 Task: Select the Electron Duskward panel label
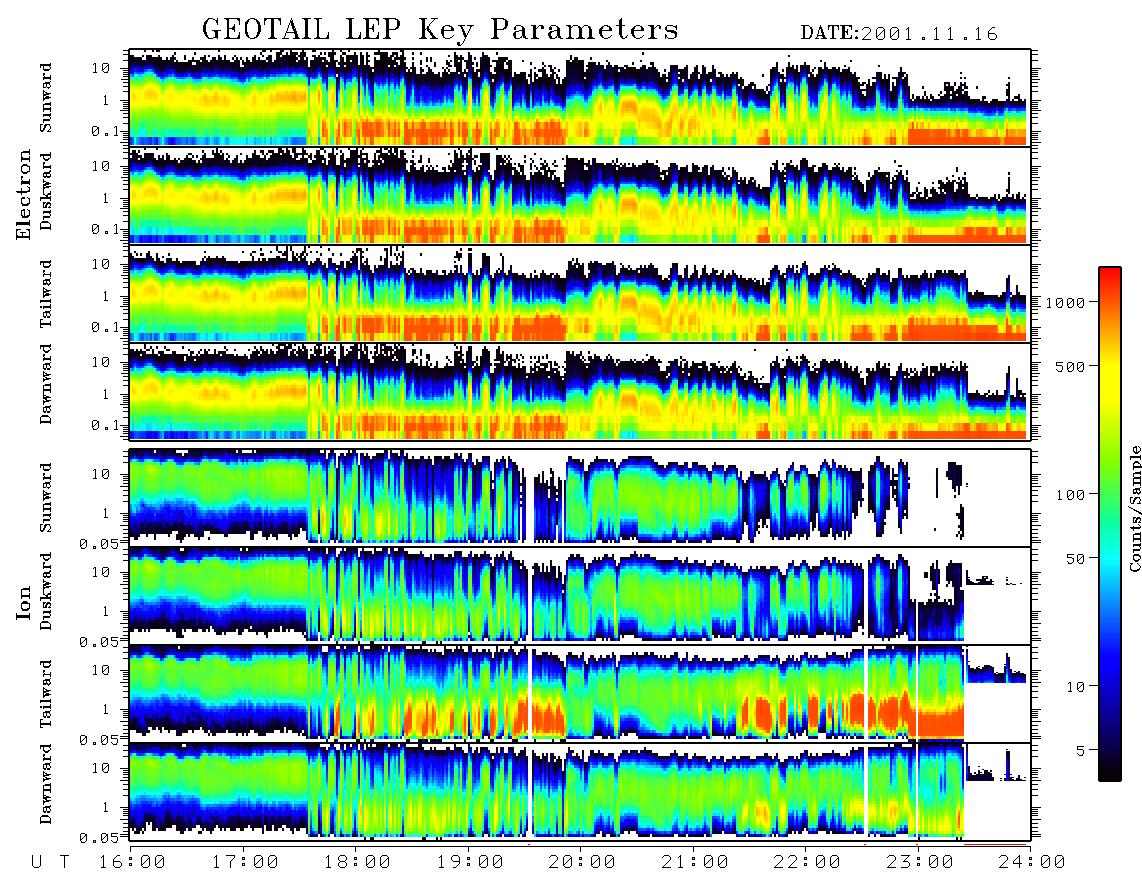(x=46, y=191)
